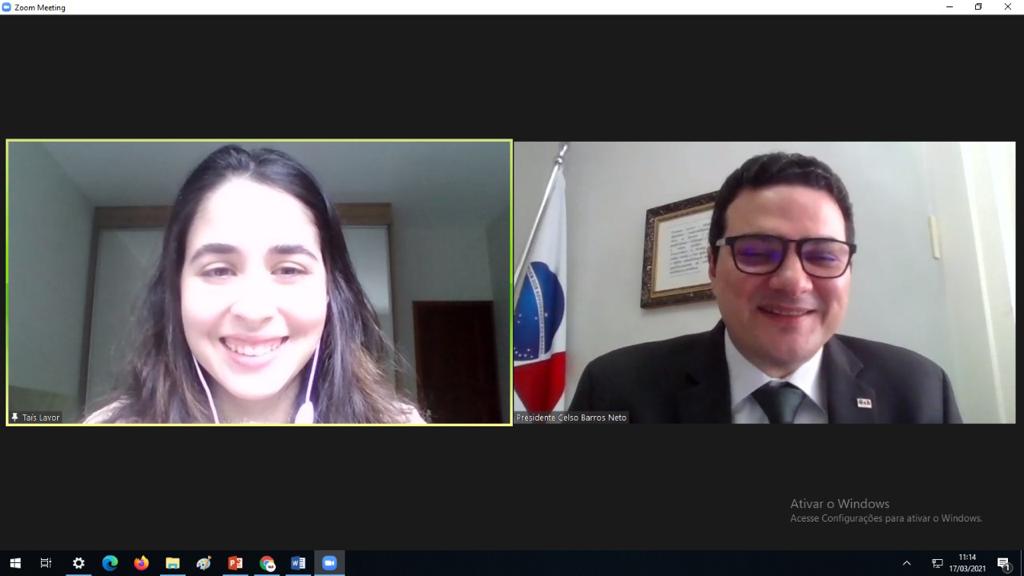Click the Zoom Meeting title bar icon
This screenshot has height=576, width=1024.
7,7
